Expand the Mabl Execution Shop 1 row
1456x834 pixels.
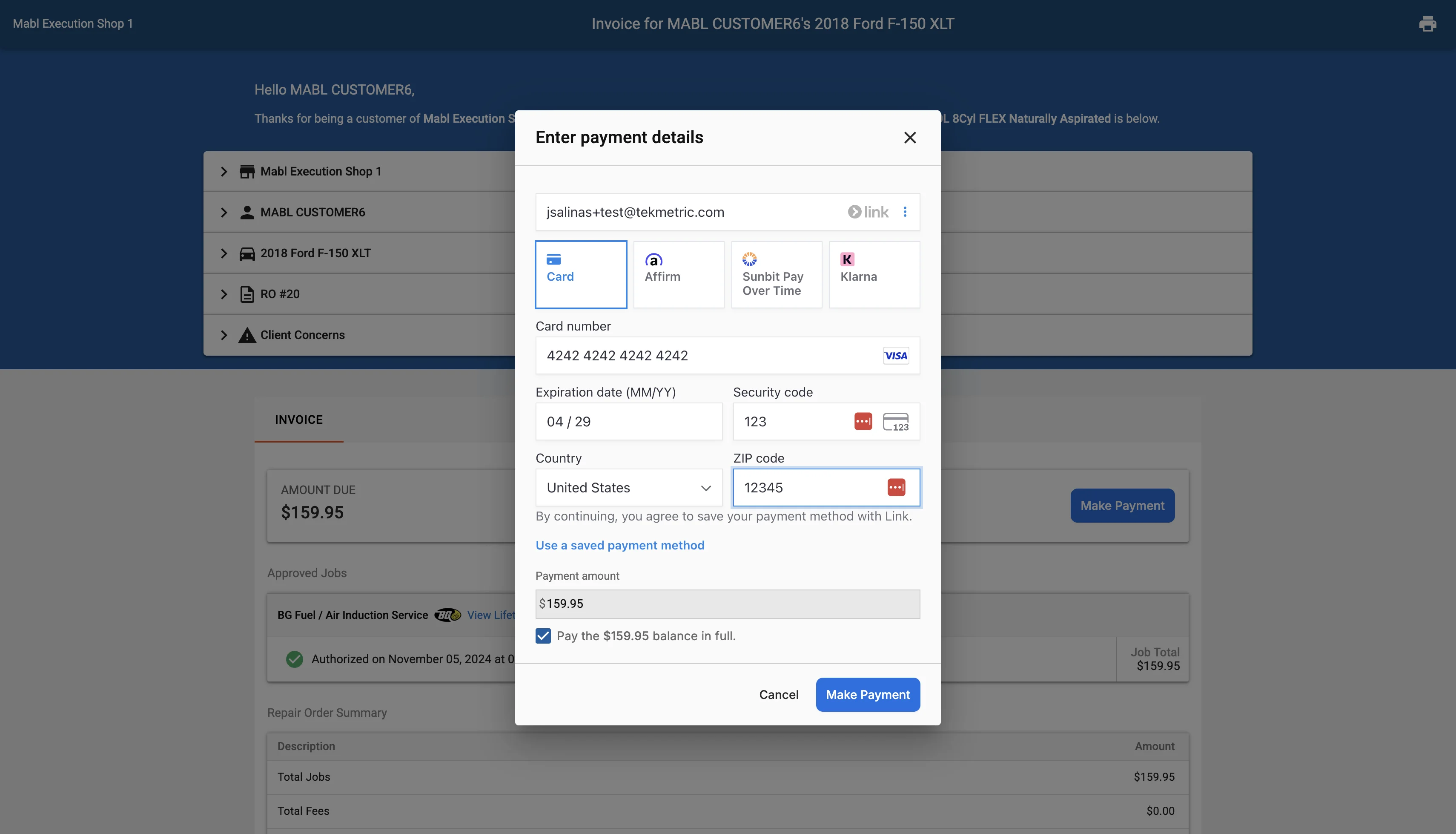[x=224, y=171]
